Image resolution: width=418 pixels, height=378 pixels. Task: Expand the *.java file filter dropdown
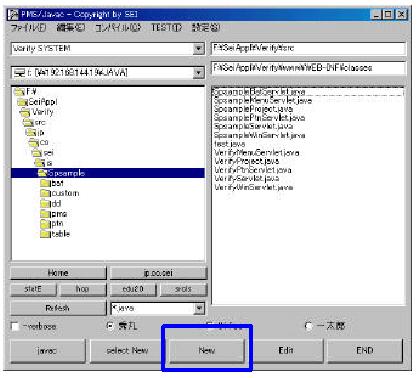(199, 308)
